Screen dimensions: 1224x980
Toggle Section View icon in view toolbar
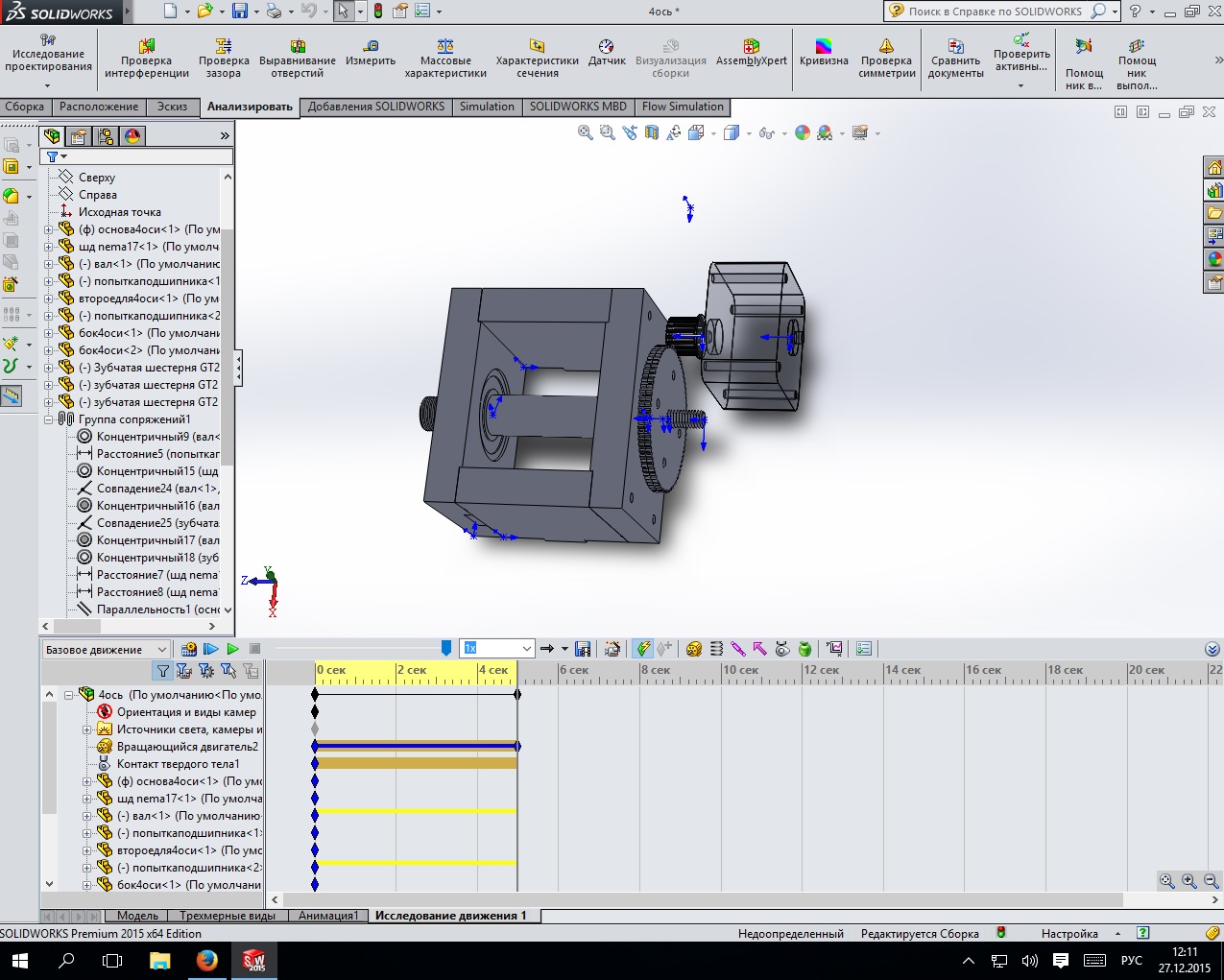(652, 133)
